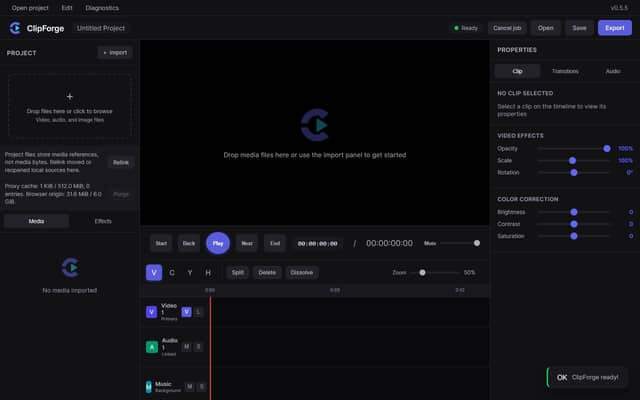Click the current timecode field
This screenshot has height=400, width=640.
click(318, 244)
